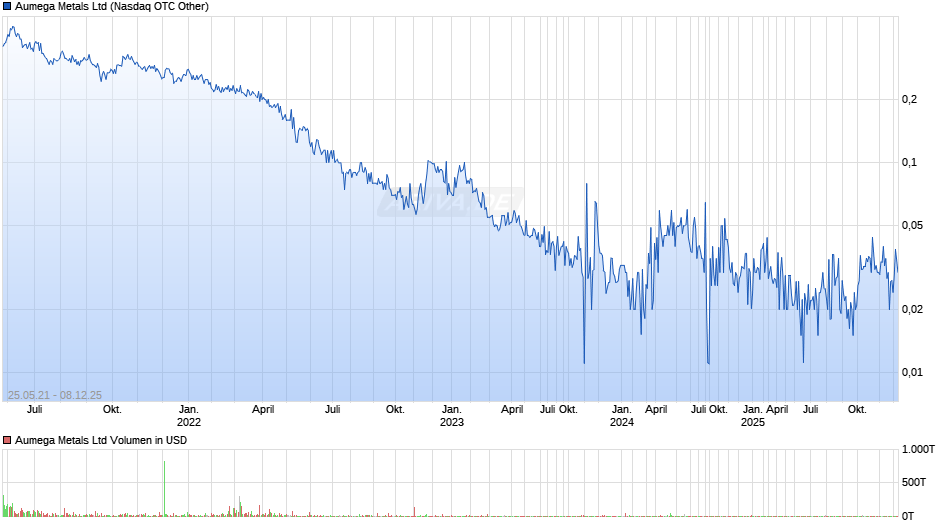940x526 pixels.
Task: Click the 'April' label after Jan. 2022
Action: (x=263, y=410)
